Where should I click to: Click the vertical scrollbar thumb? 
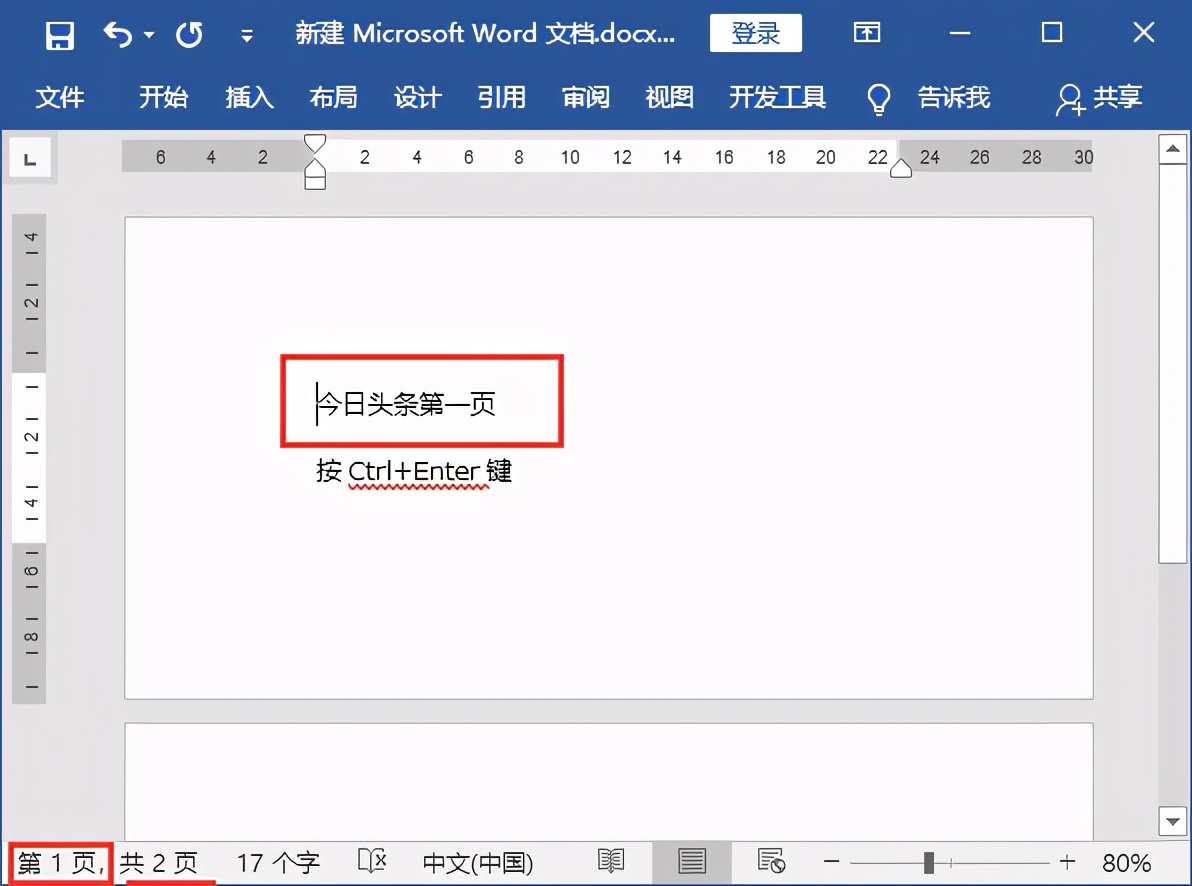pyautogui.click(x=1173, y=364)
